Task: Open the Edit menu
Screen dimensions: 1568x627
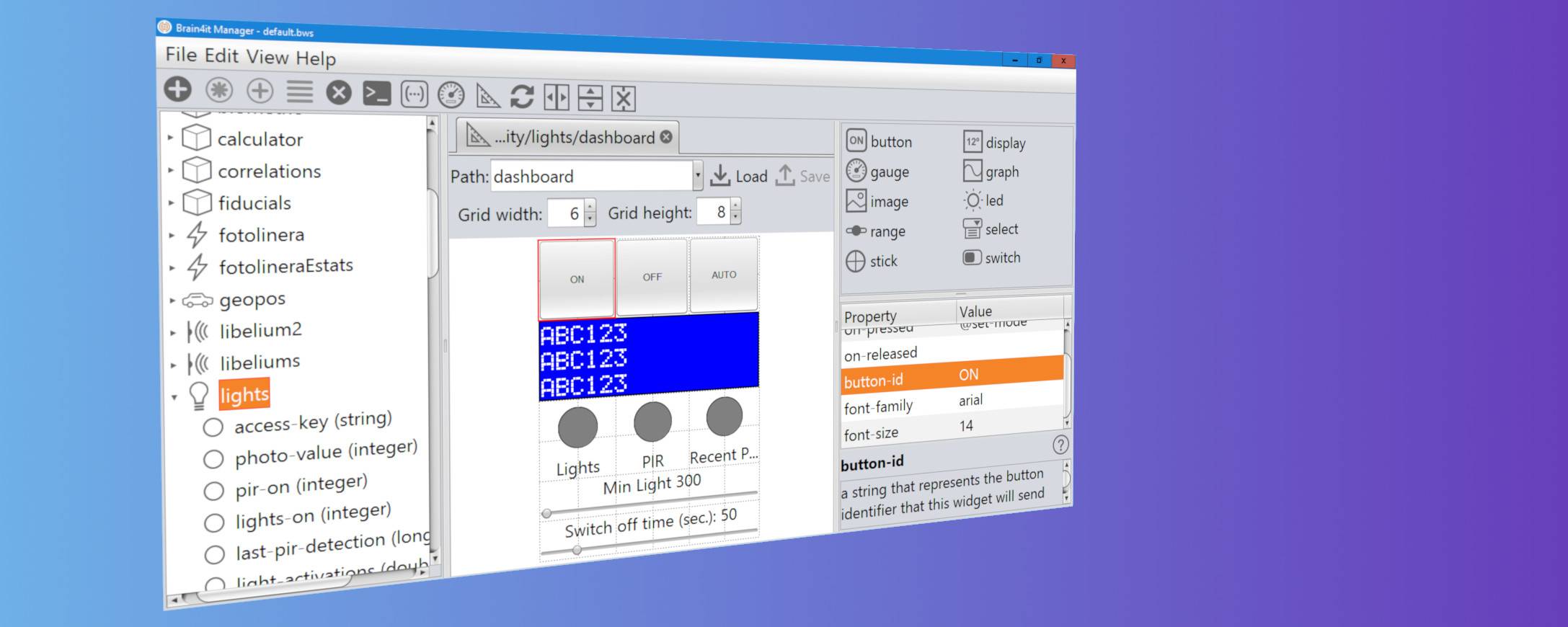Action: pyautogui.click(x=221, y=55)
